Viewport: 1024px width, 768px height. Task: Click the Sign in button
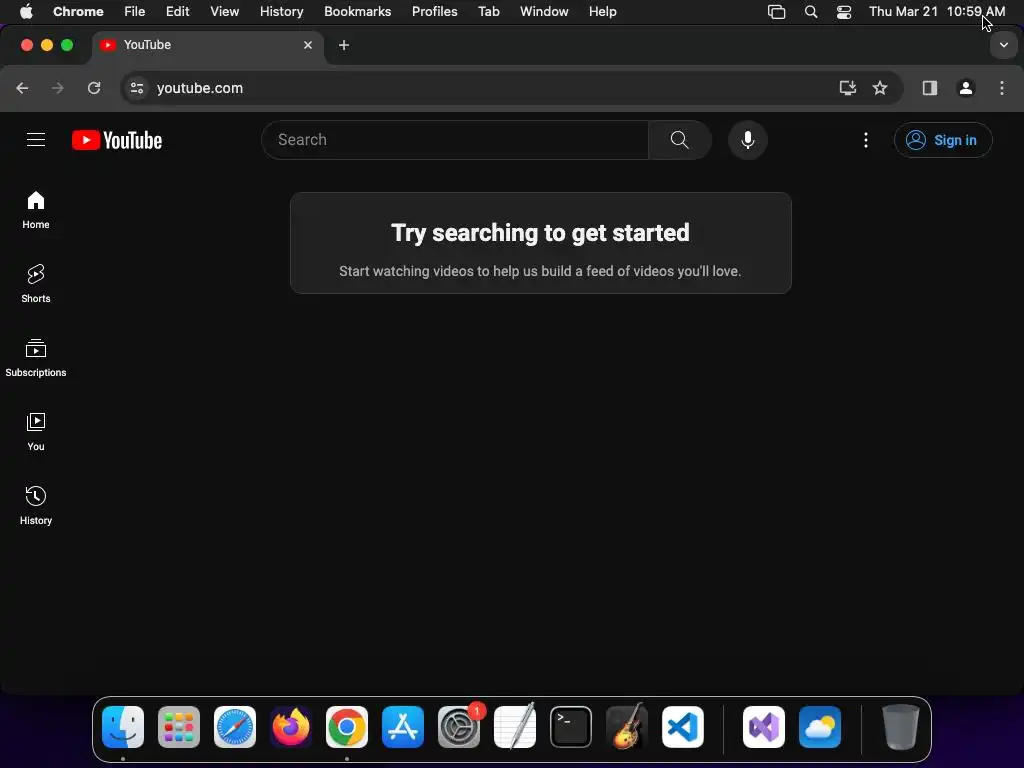click(943, 140)
